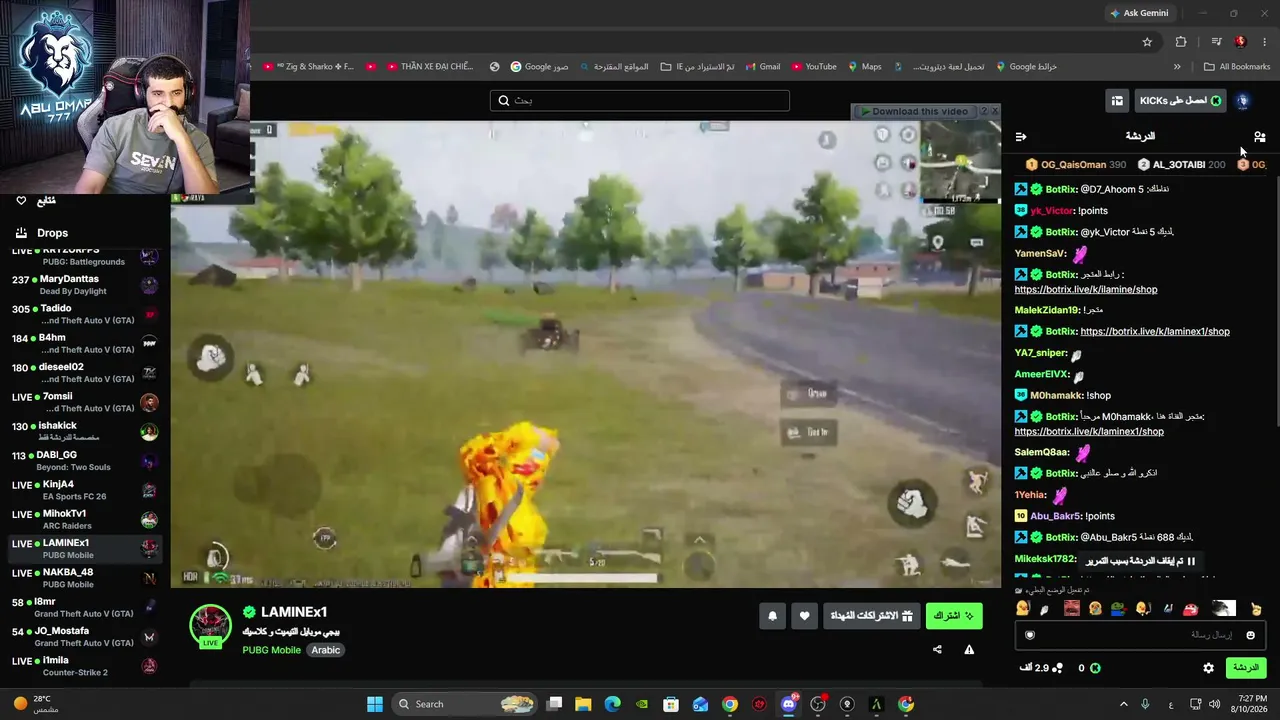Viewport: 1280px width, 720px height.
Task: Select Drops in the sidebar
Action: coord(52,233)
